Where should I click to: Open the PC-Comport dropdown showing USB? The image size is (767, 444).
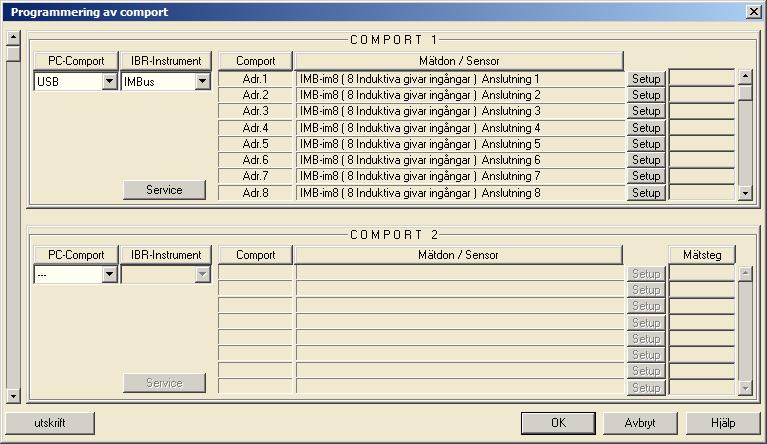pyautogui.click(x=76, y=81)
